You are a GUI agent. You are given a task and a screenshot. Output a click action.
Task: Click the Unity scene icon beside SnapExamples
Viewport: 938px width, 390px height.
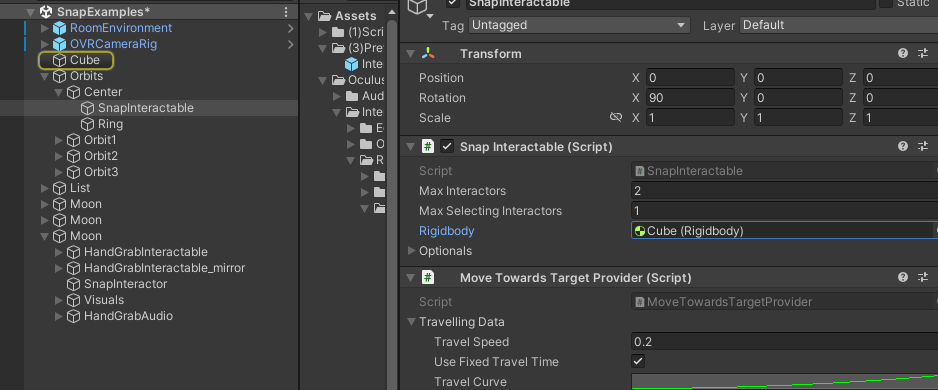point(45,12)
